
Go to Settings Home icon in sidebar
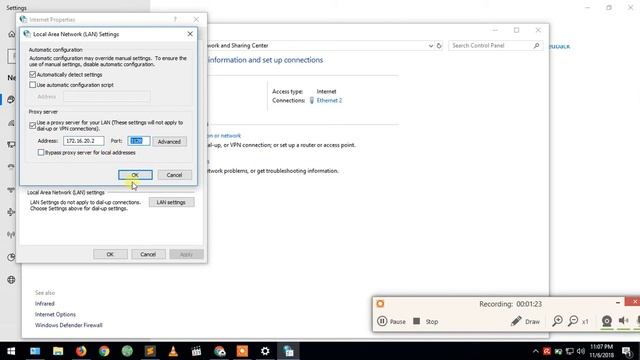(x=11, y=34)
